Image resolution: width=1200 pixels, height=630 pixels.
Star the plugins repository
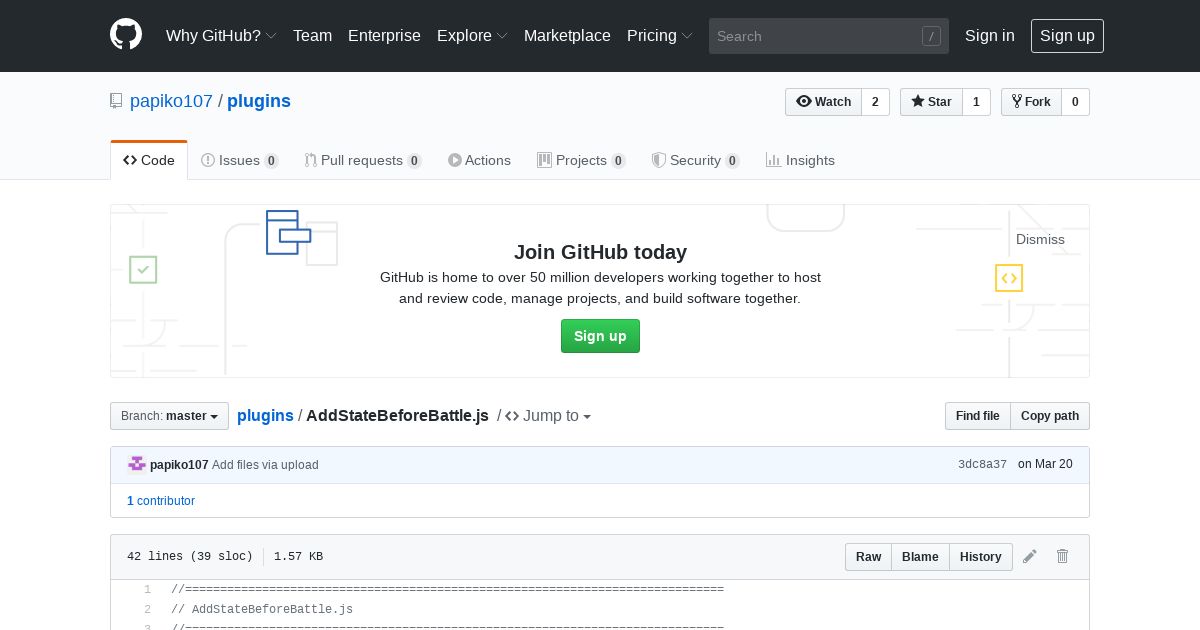click(x=931, y=102)
